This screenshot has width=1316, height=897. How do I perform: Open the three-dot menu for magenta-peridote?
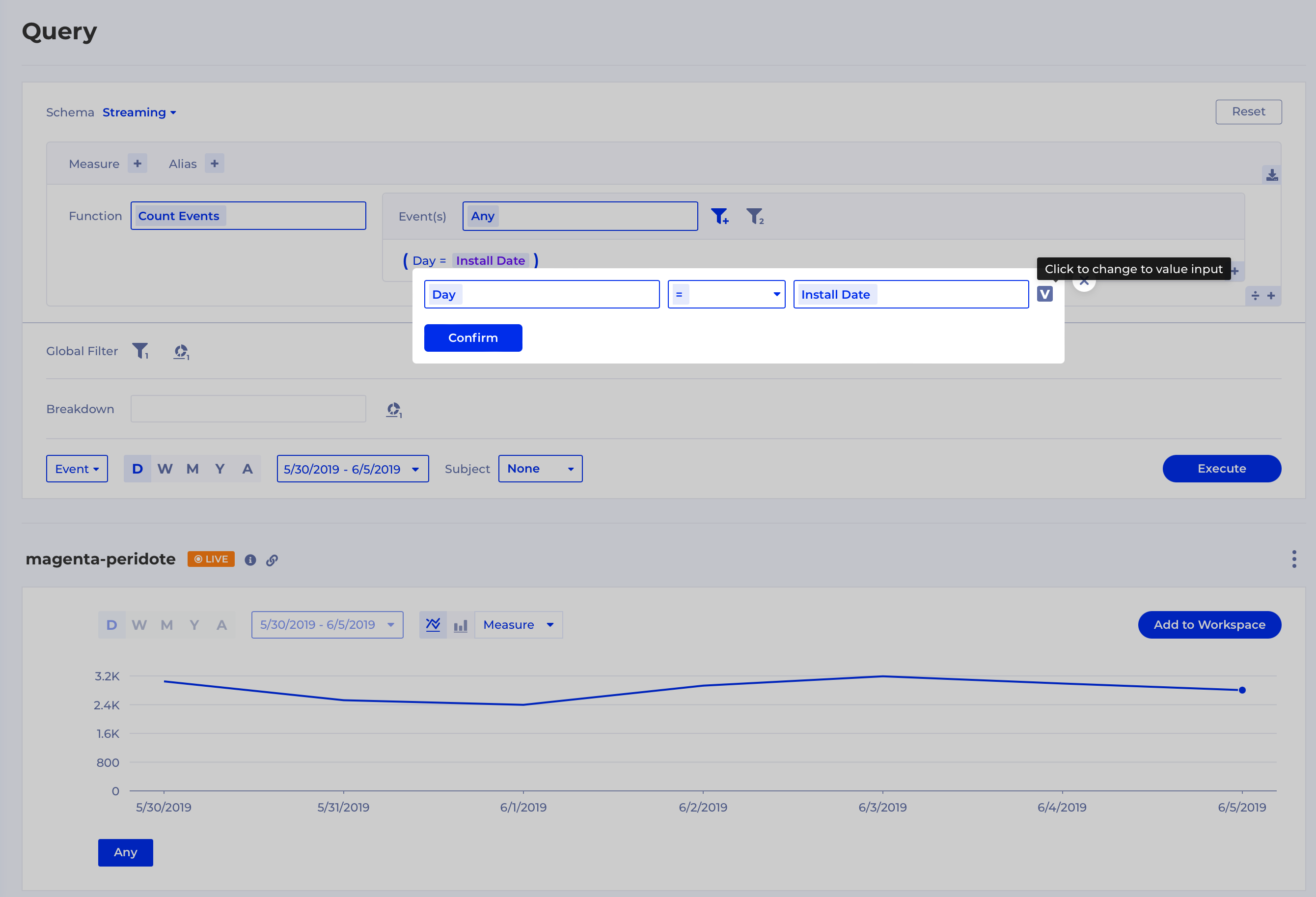(x=1293, y=559)
